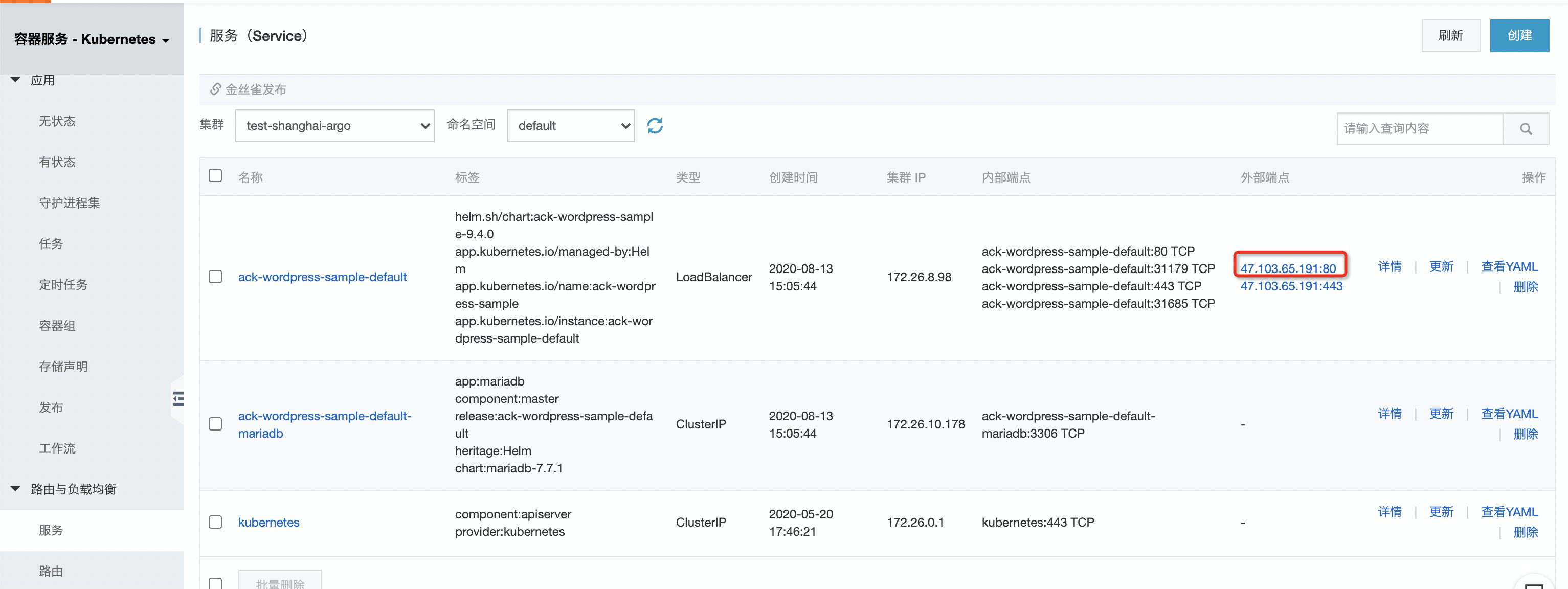The width and height of the screenshot is (1568, 589).
Task: Check the kubernetes service row checkbox
Action: tap(215, 522)
